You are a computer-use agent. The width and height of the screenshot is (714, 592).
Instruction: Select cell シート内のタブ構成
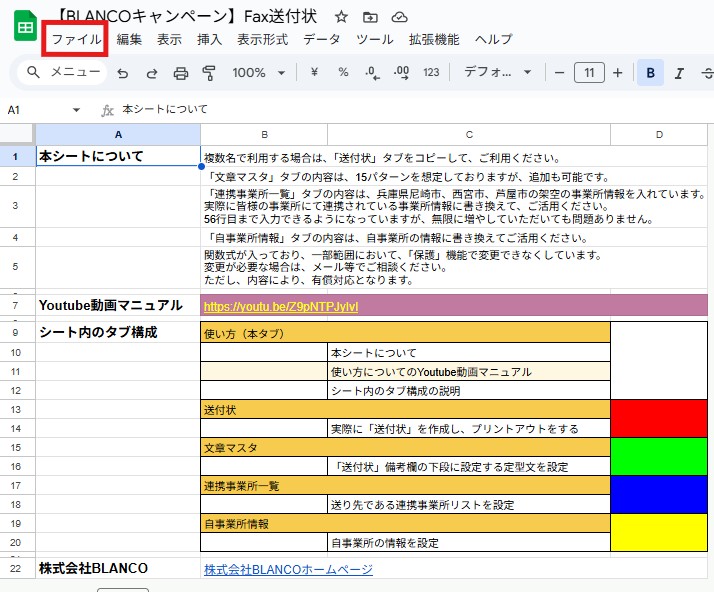(x=118, y=332)
